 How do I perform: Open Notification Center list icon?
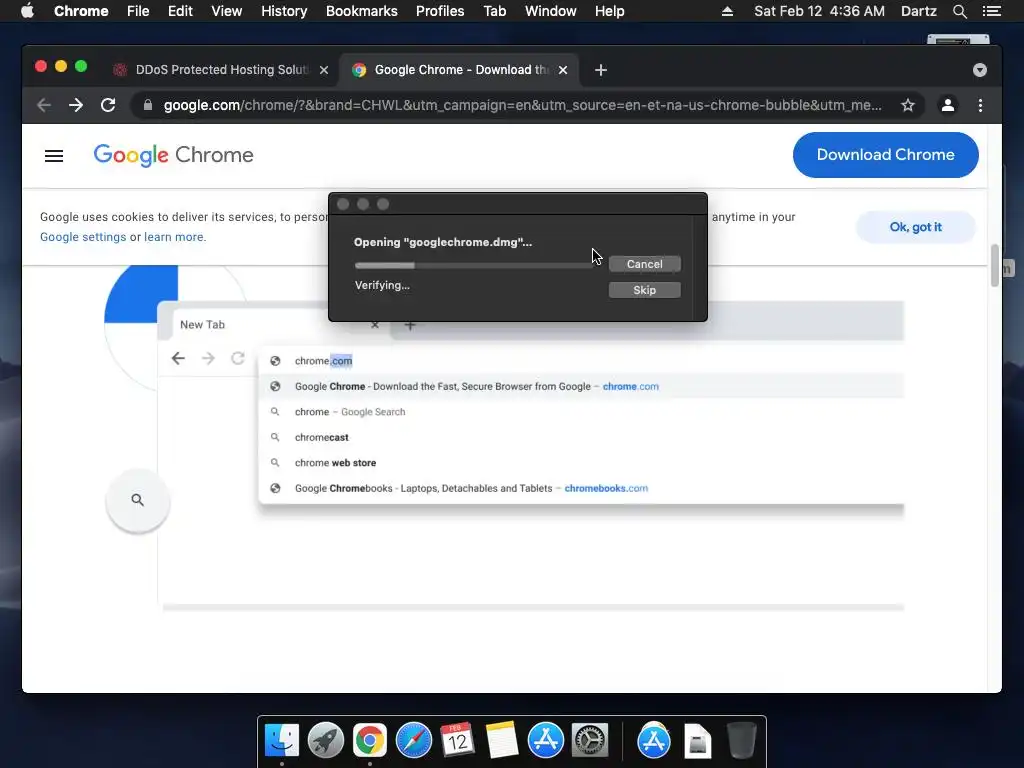pos(991,11)
